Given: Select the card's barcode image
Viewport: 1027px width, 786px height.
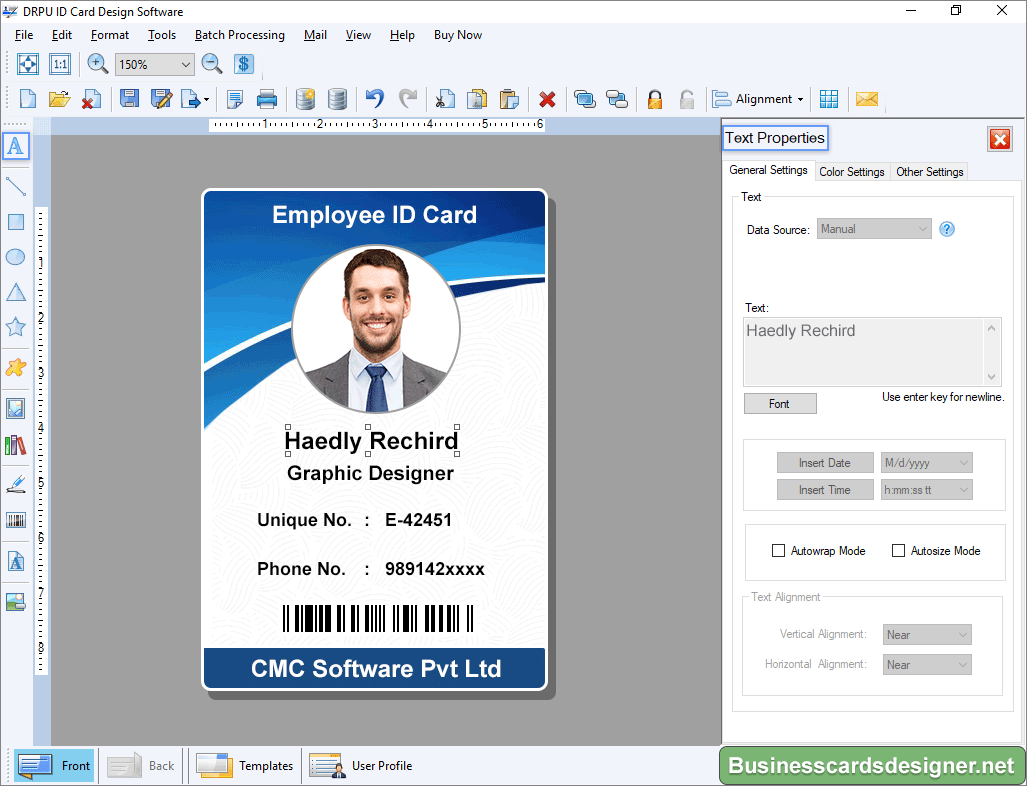Looking at the screenshot, I should coord(378,618).
